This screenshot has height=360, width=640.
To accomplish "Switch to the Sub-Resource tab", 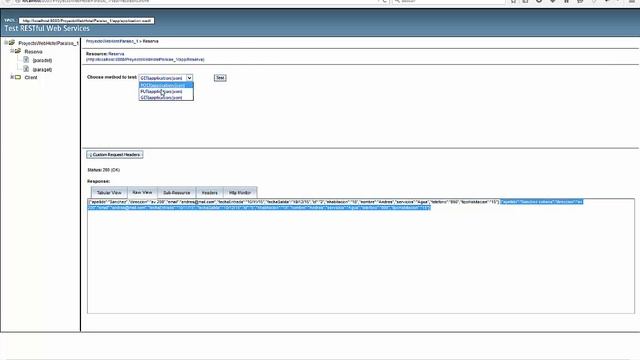I will coord(176,192).
